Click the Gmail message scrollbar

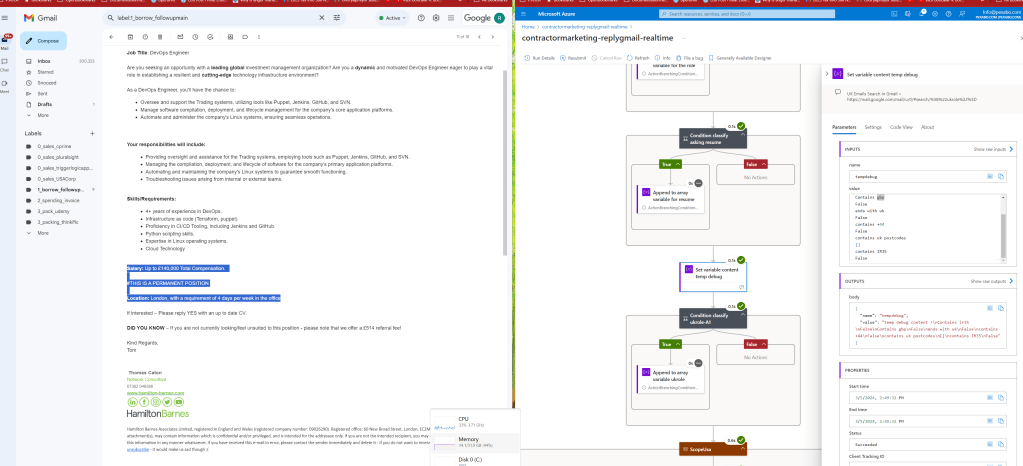tap(504, 163)
